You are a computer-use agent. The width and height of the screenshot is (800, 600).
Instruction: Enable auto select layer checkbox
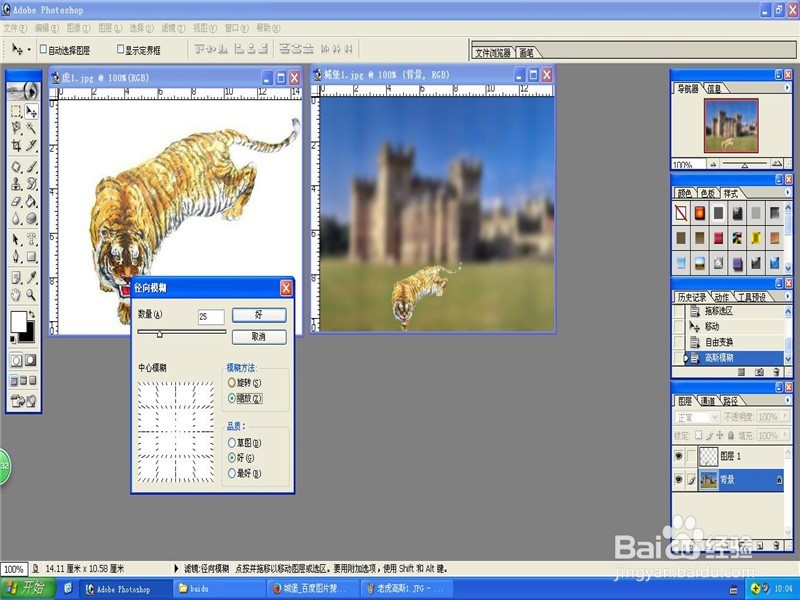(43, 49)
